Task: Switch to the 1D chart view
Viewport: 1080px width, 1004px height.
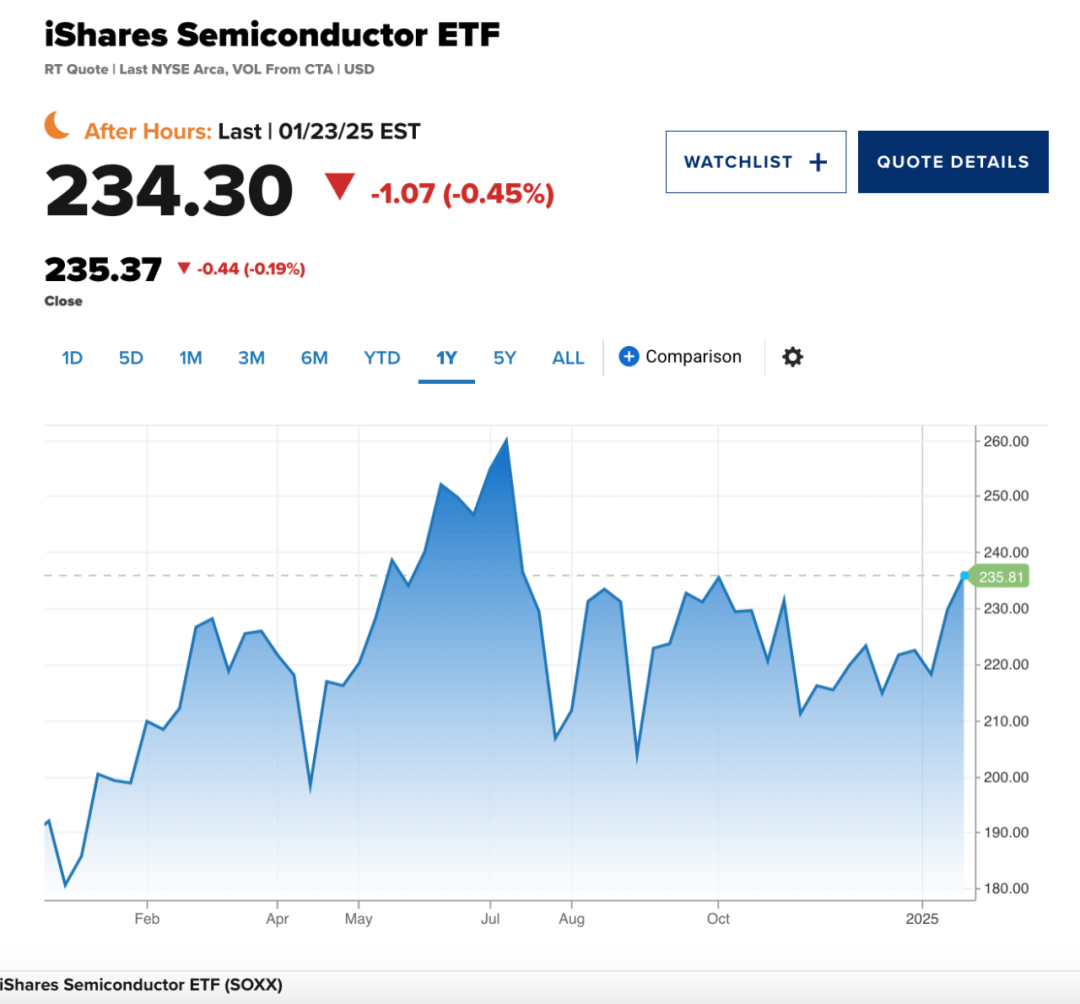Action: [x=71, y=357]
